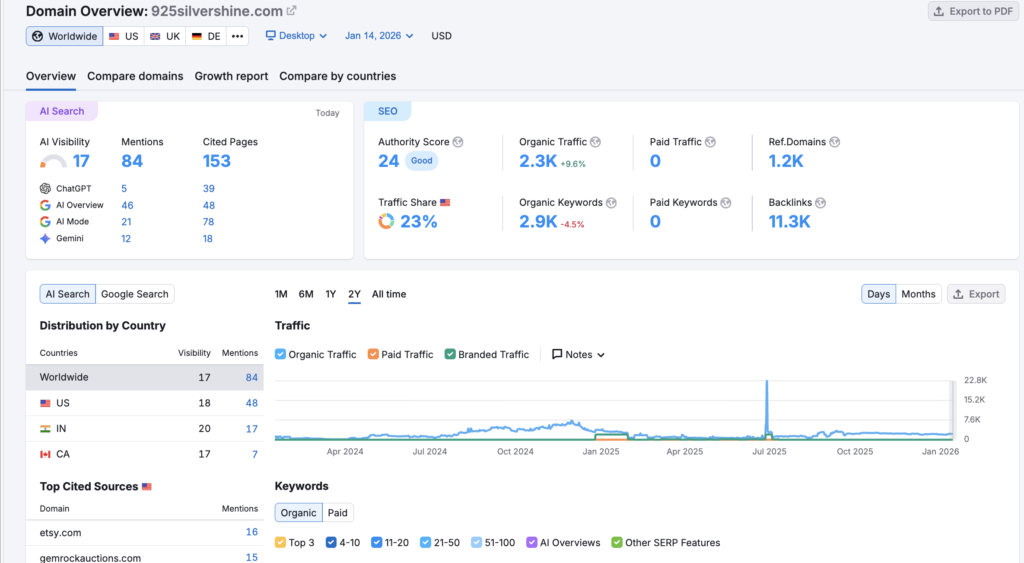Click the Traffic Share donut chart icon
The height and width of the screenshot is (563, 1024).
click(386, 221)
